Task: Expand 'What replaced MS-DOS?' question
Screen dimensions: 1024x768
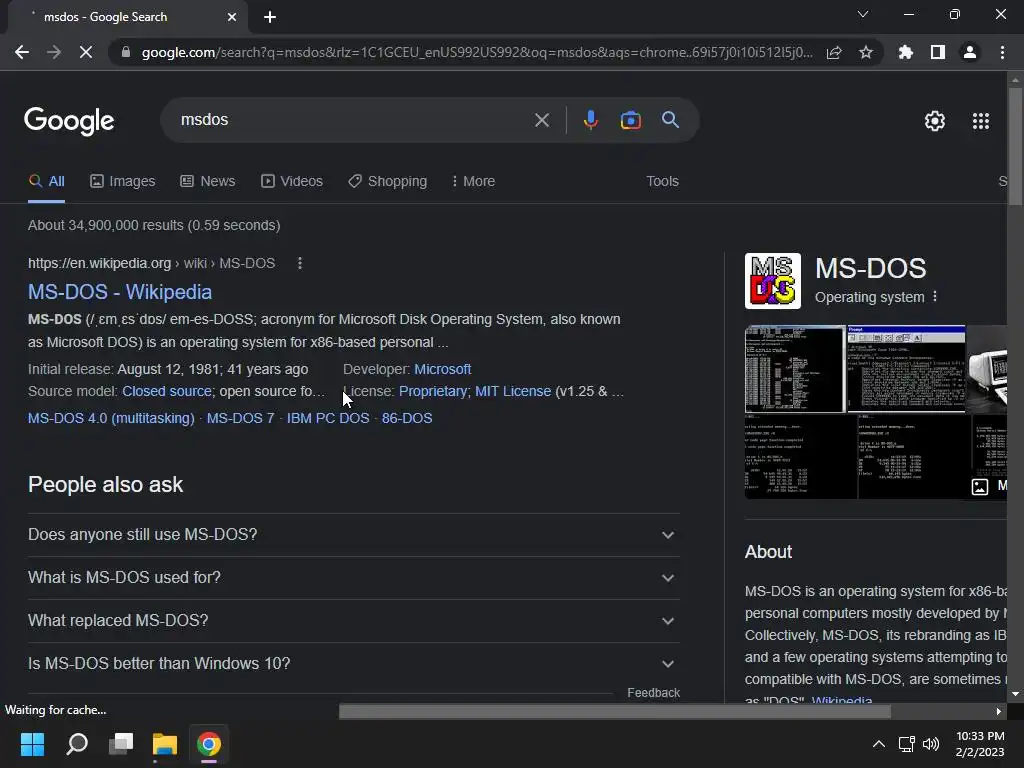Action: [x=353, y=621]
